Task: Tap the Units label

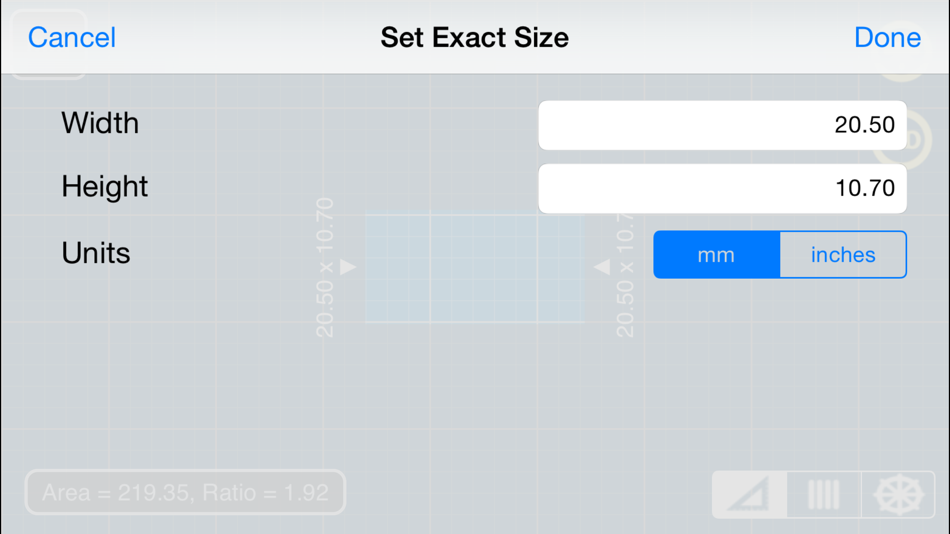Action: point(96,253)
